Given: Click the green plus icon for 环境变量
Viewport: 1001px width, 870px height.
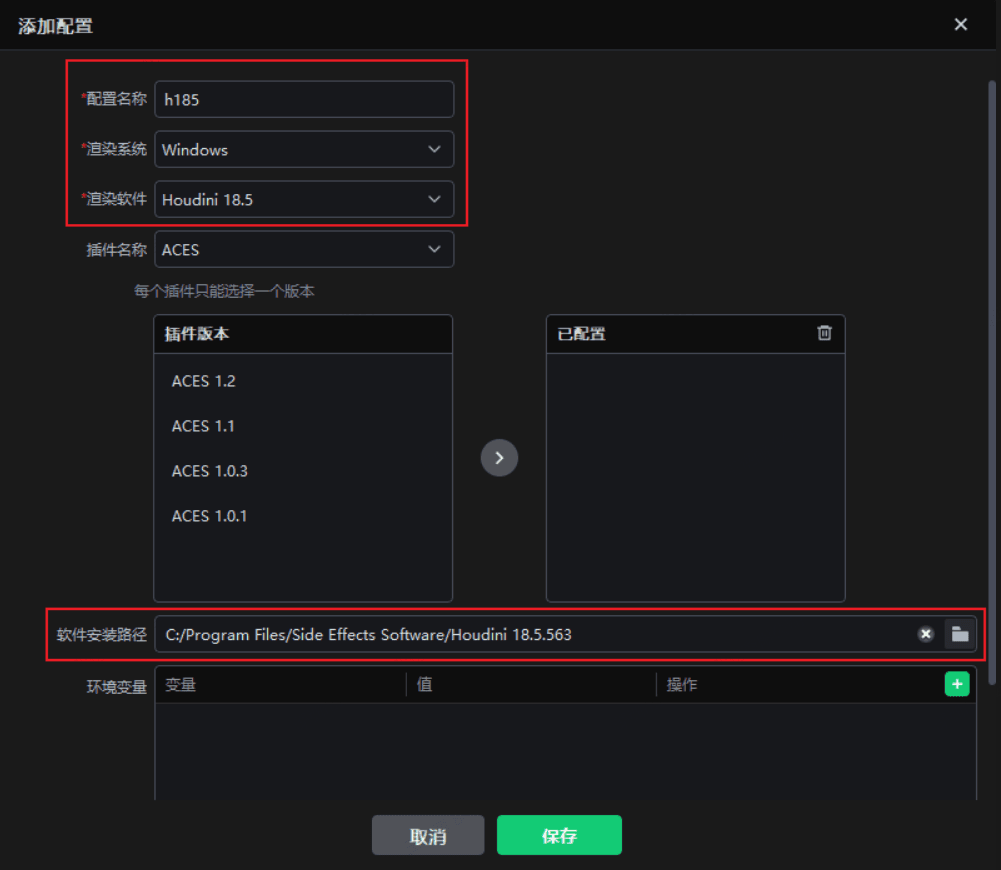Looking at the screenshot, I should [957, 684].
